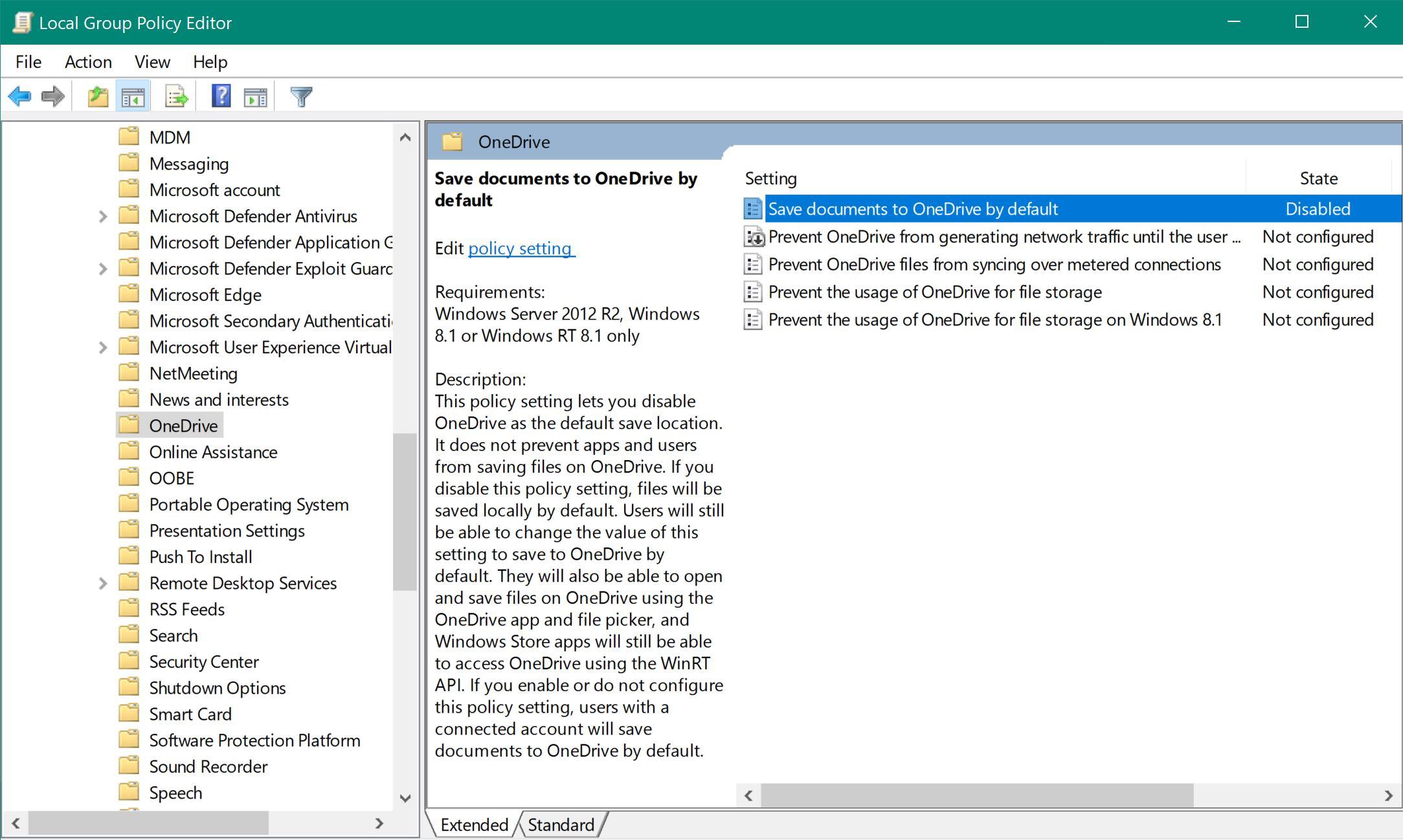Select the Security Center folder in tree
The image size is (1403, 840).
[x=203, y=661]
